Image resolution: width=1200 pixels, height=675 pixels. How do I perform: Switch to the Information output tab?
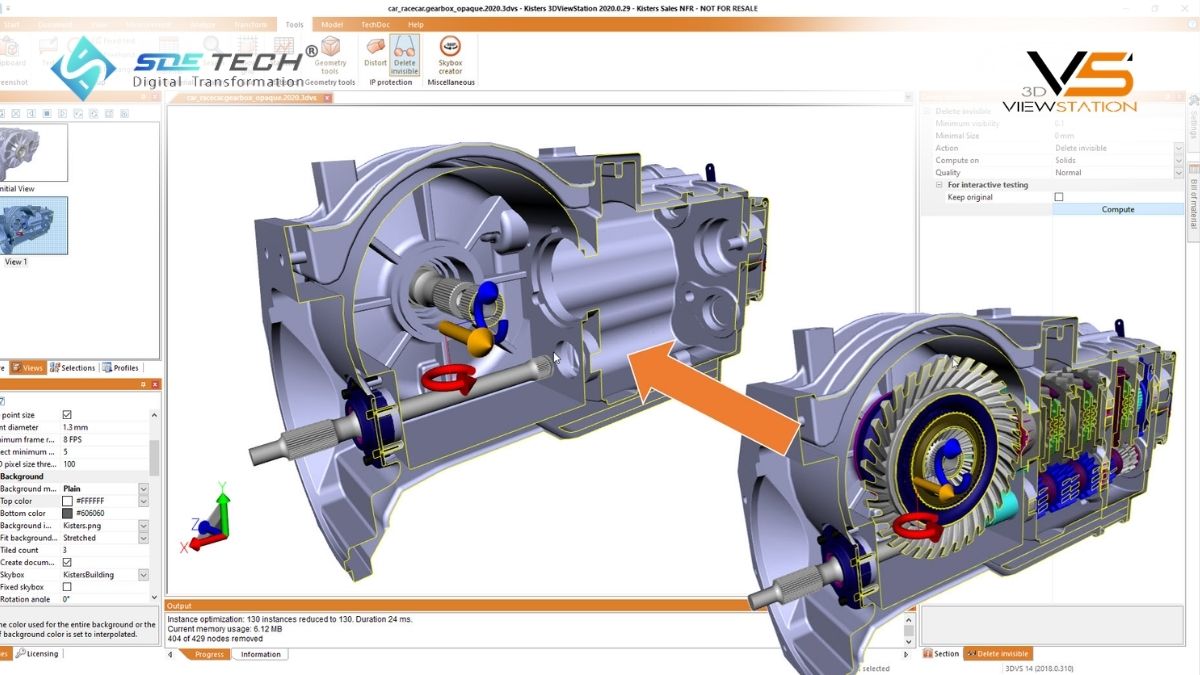tap(260, 654)
